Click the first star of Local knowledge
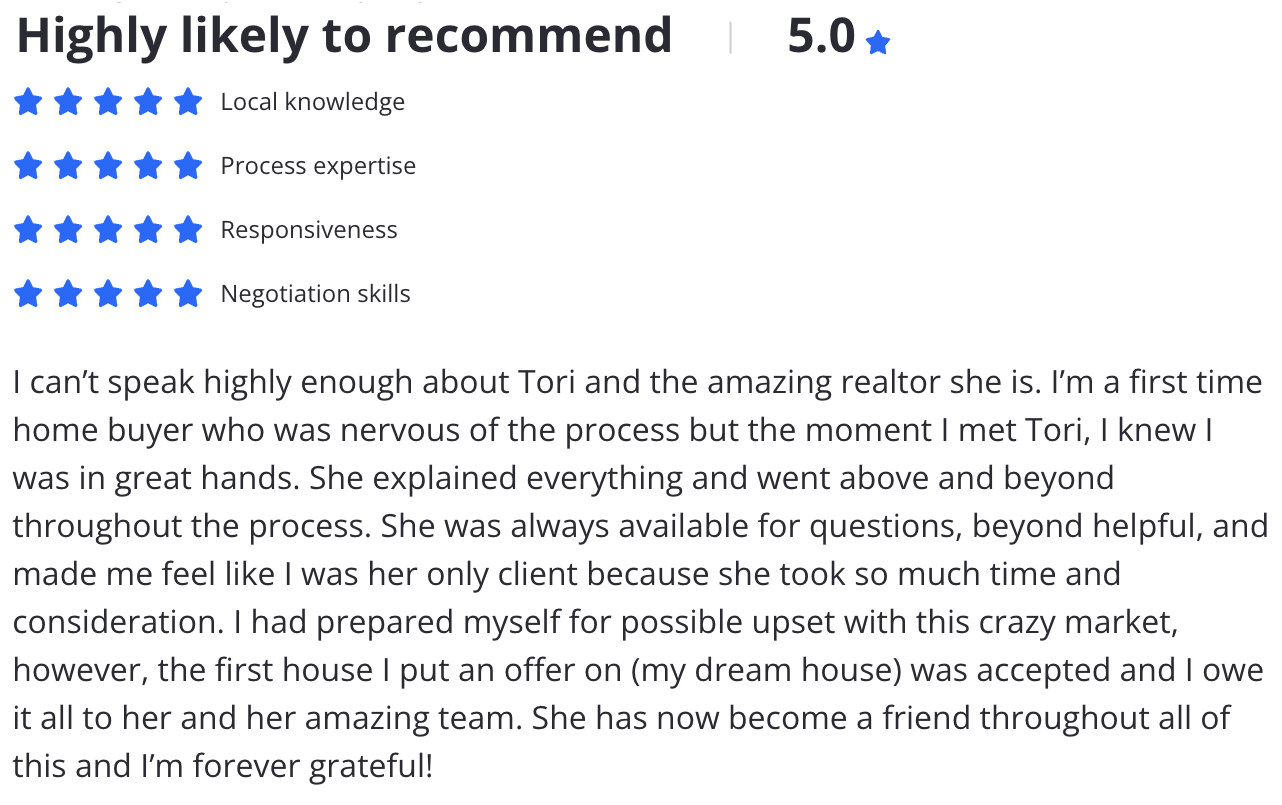1282x805 pixels. pyautogui.click(x=28, y=102)
